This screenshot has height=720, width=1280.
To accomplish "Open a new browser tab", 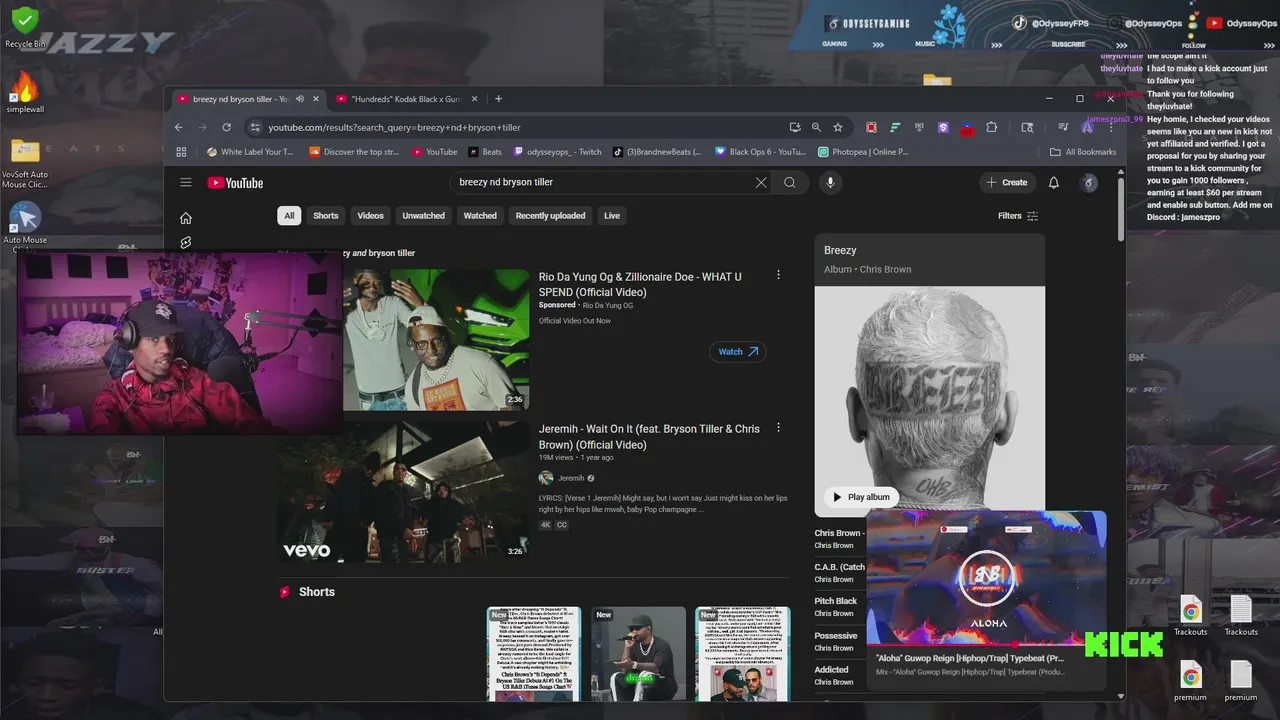I will 498,99.
